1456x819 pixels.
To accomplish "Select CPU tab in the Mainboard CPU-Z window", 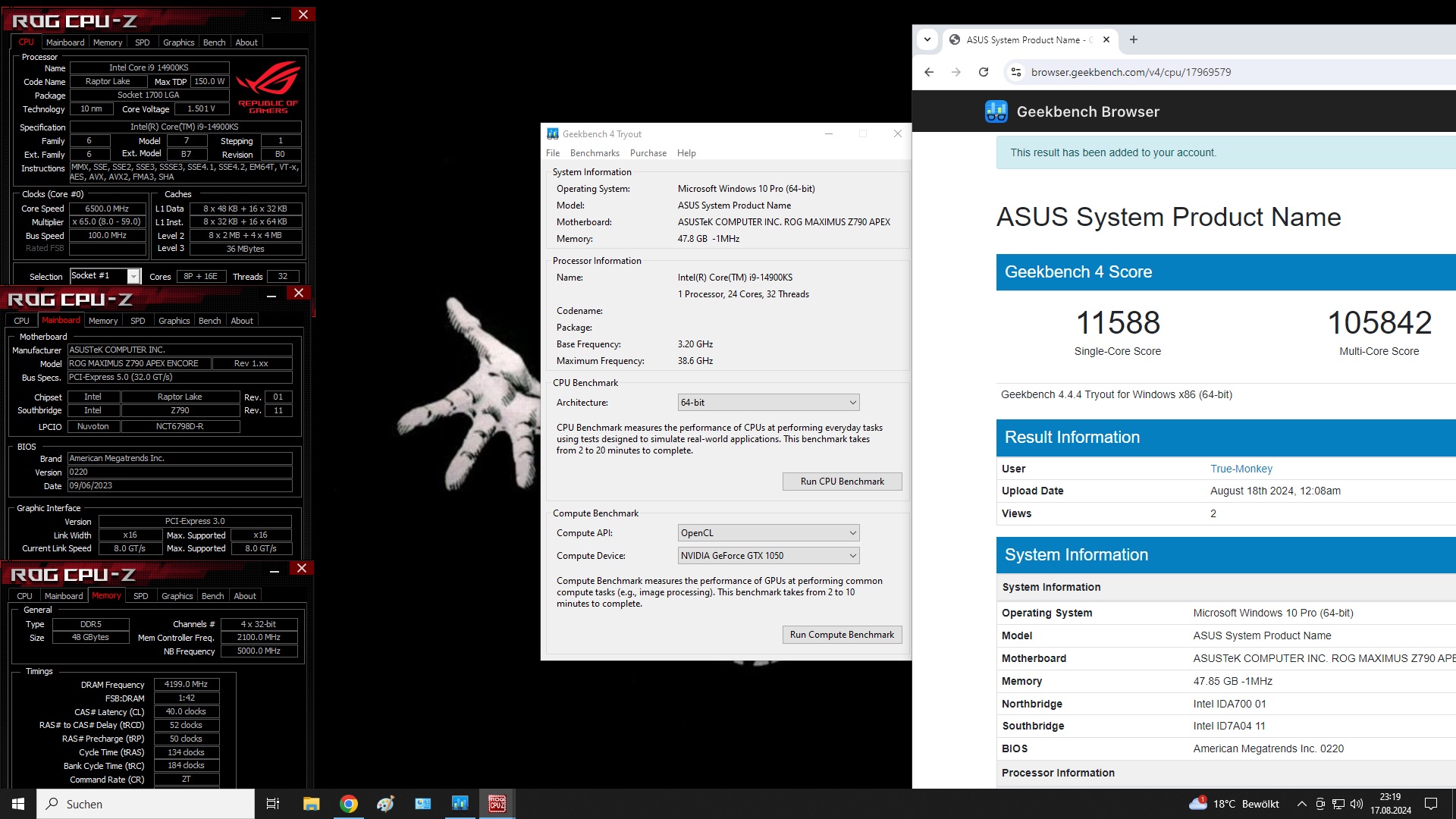I will click(22, 321).
